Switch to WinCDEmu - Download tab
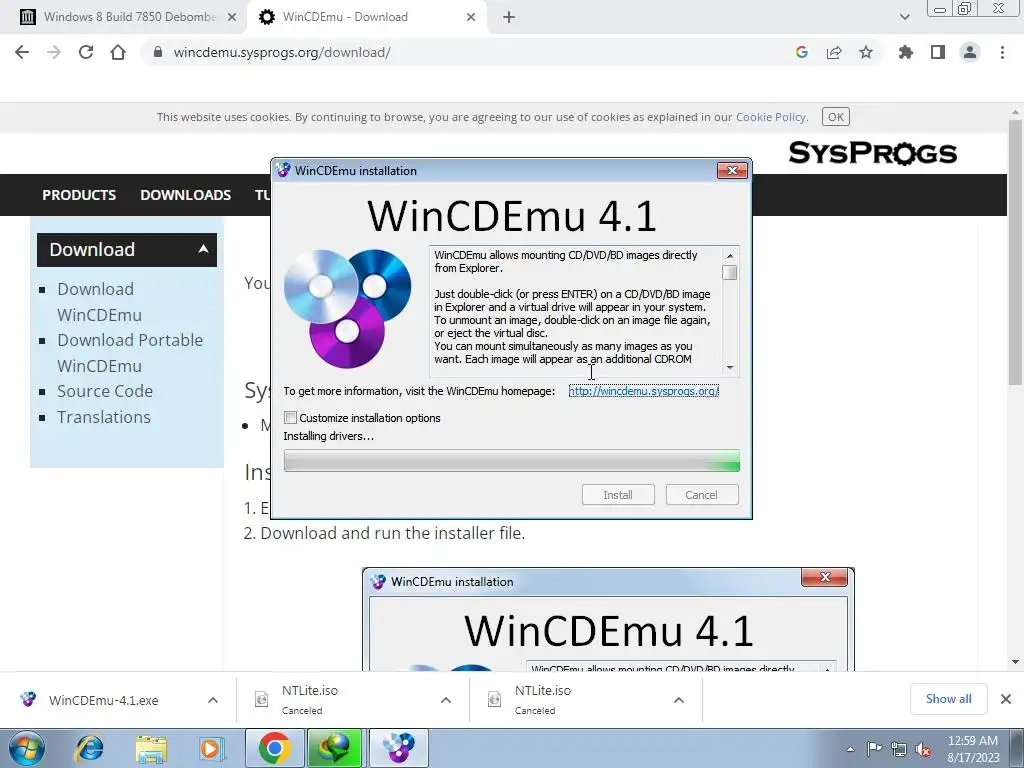The image size is (1024, 768). point(369,17)
